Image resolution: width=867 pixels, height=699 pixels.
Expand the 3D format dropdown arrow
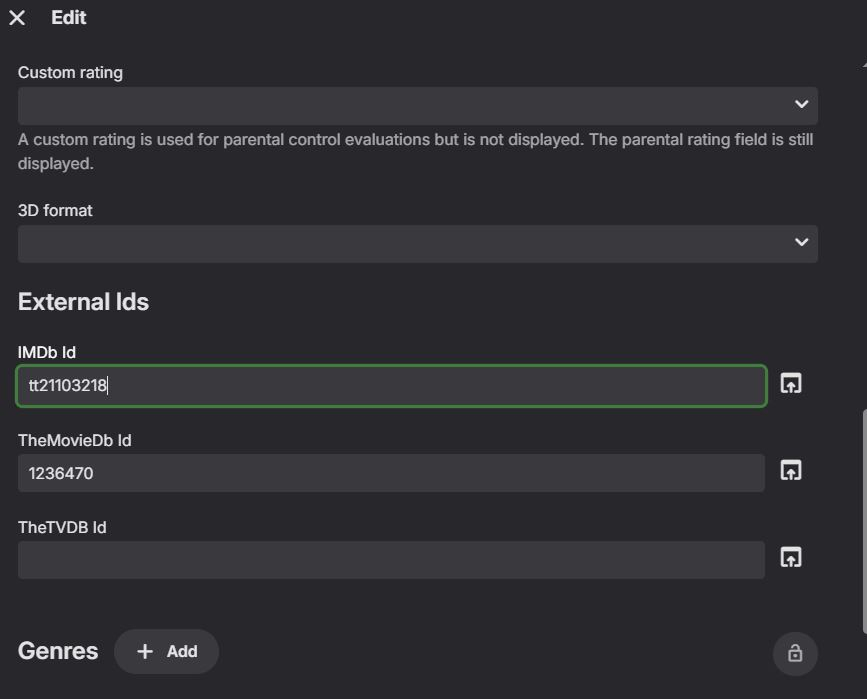(801, 242)
